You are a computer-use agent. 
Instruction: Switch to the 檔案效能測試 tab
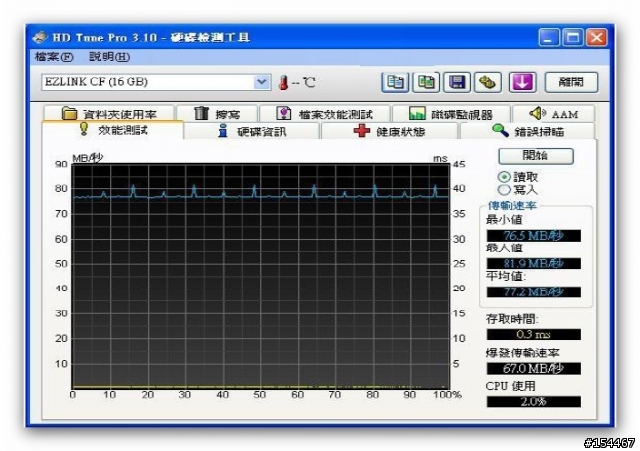325,113
